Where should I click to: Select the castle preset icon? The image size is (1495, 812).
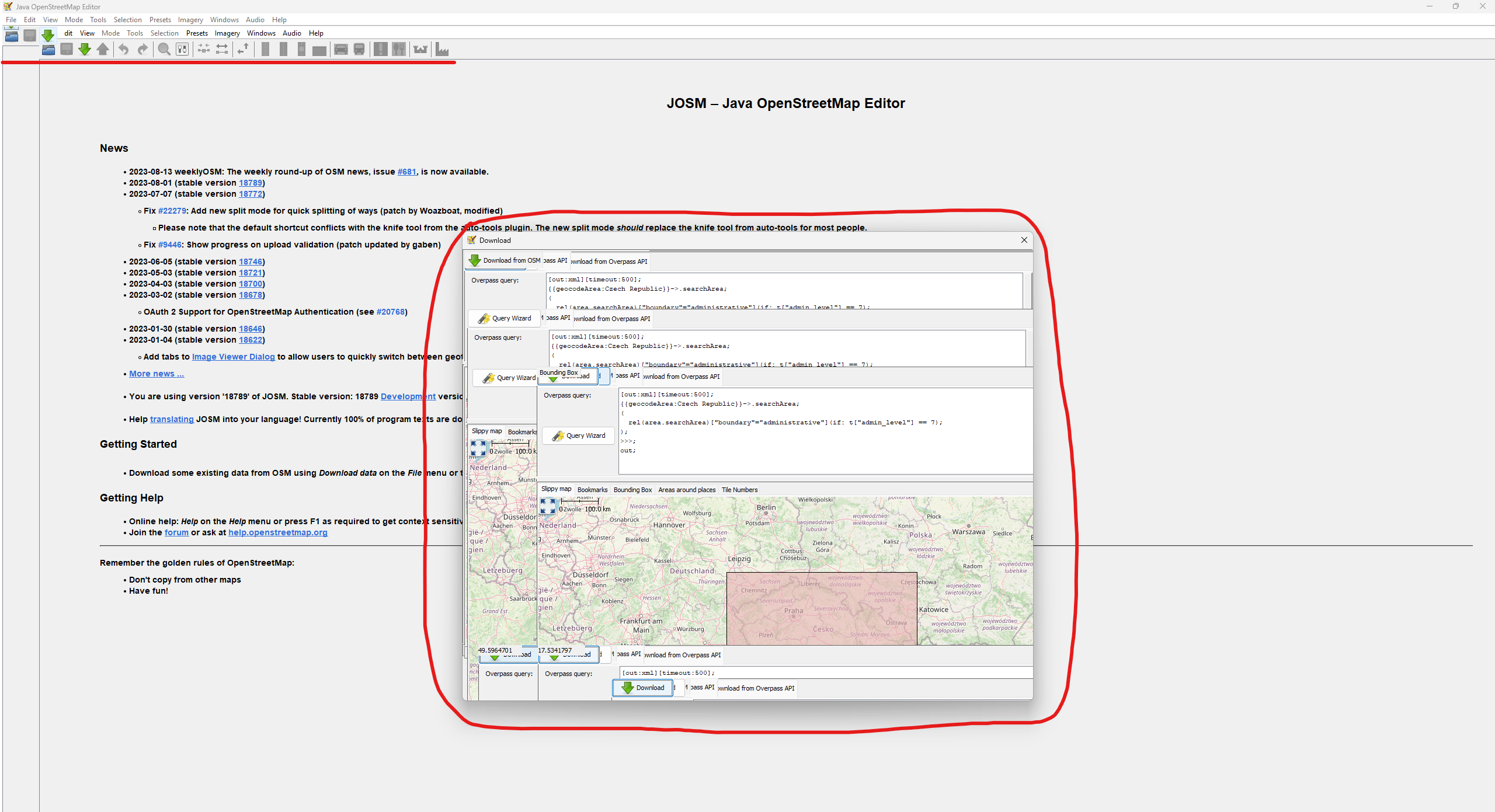point(420,50)
